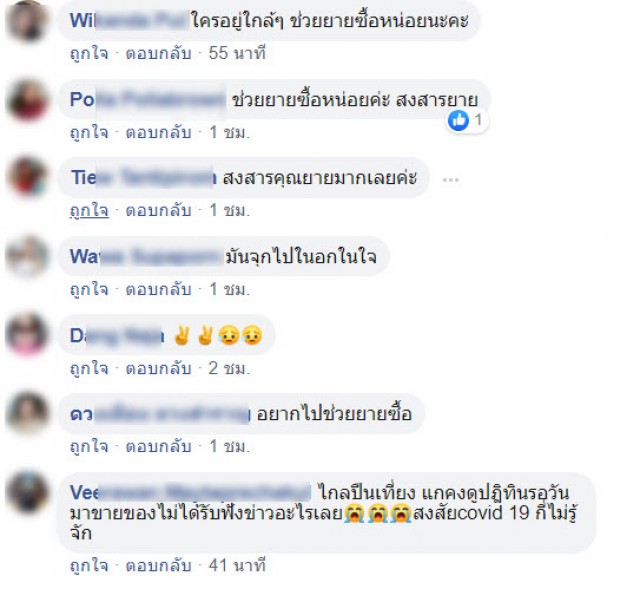Click the blue thumbs-up reaction icon
The image size is (640, 589).
458,120
